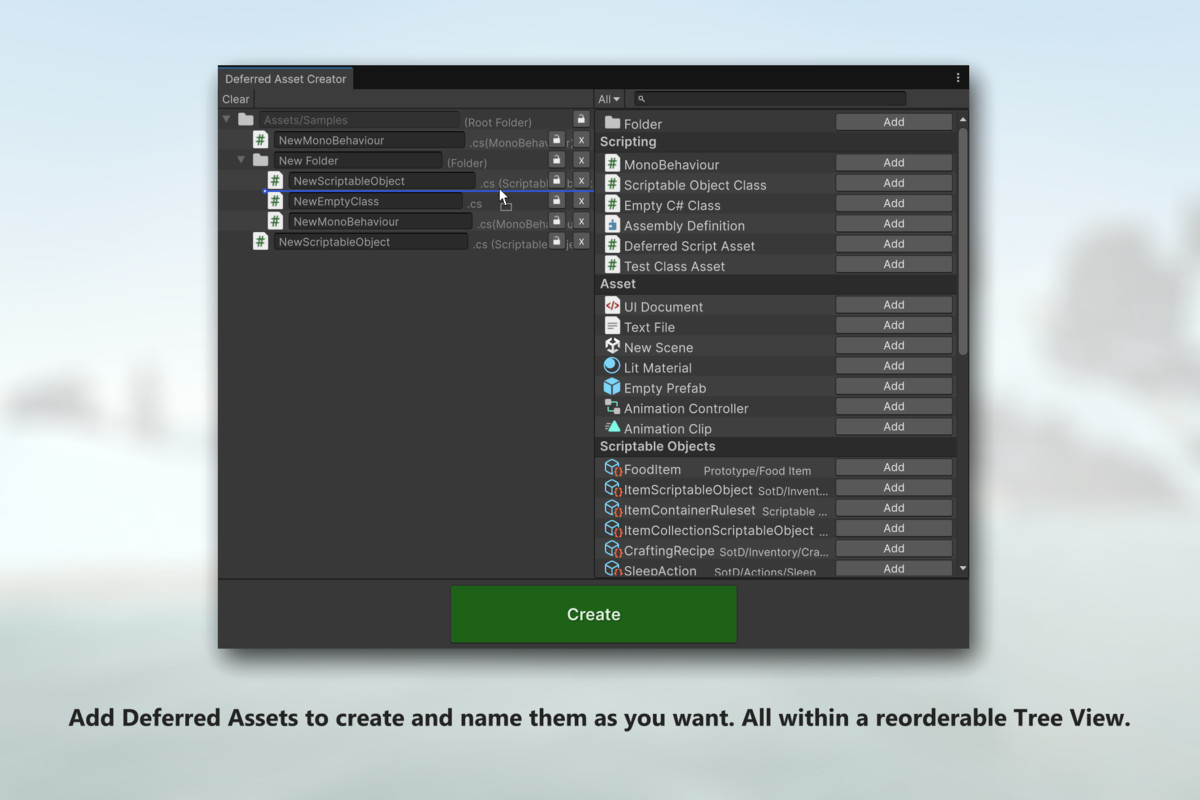Image resolution: width=1200 pixels, height=800 pixels.
Task: Click the Animation Clip triangle icon
Action: [611, 428]
